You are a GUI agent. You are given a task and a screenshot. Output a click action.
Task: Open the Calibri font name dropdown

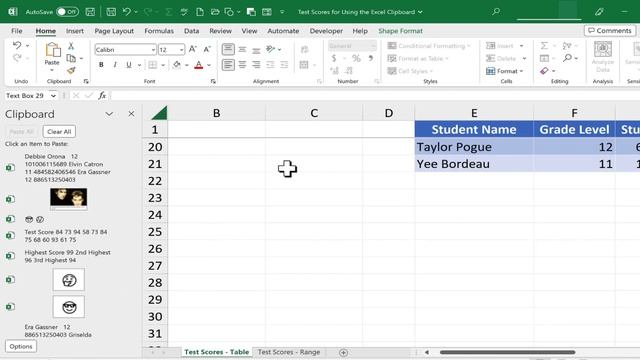(x=153, y=50)
